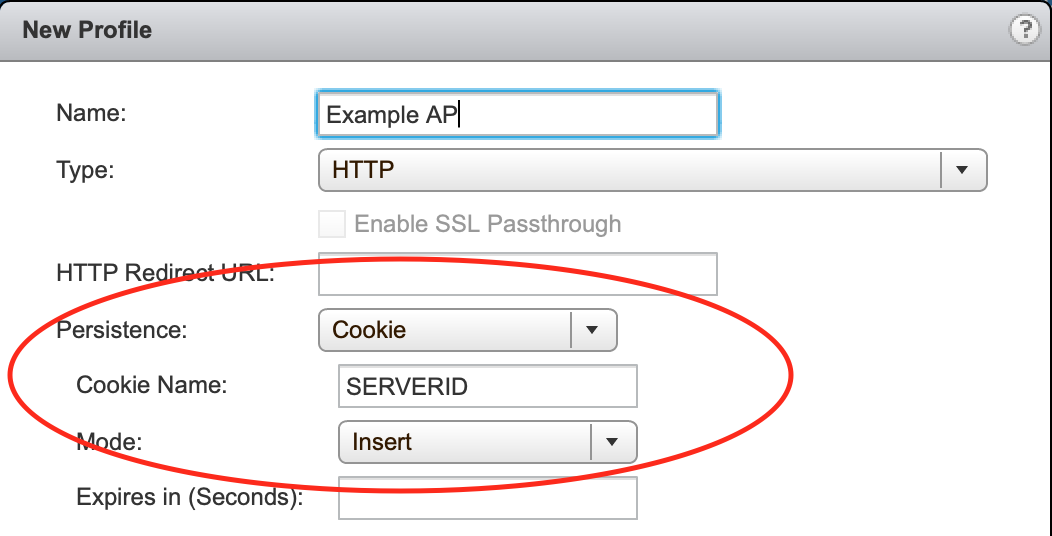Click the Name field containing Example AP
1052x536 pixels.
click(x=518, y=115)
